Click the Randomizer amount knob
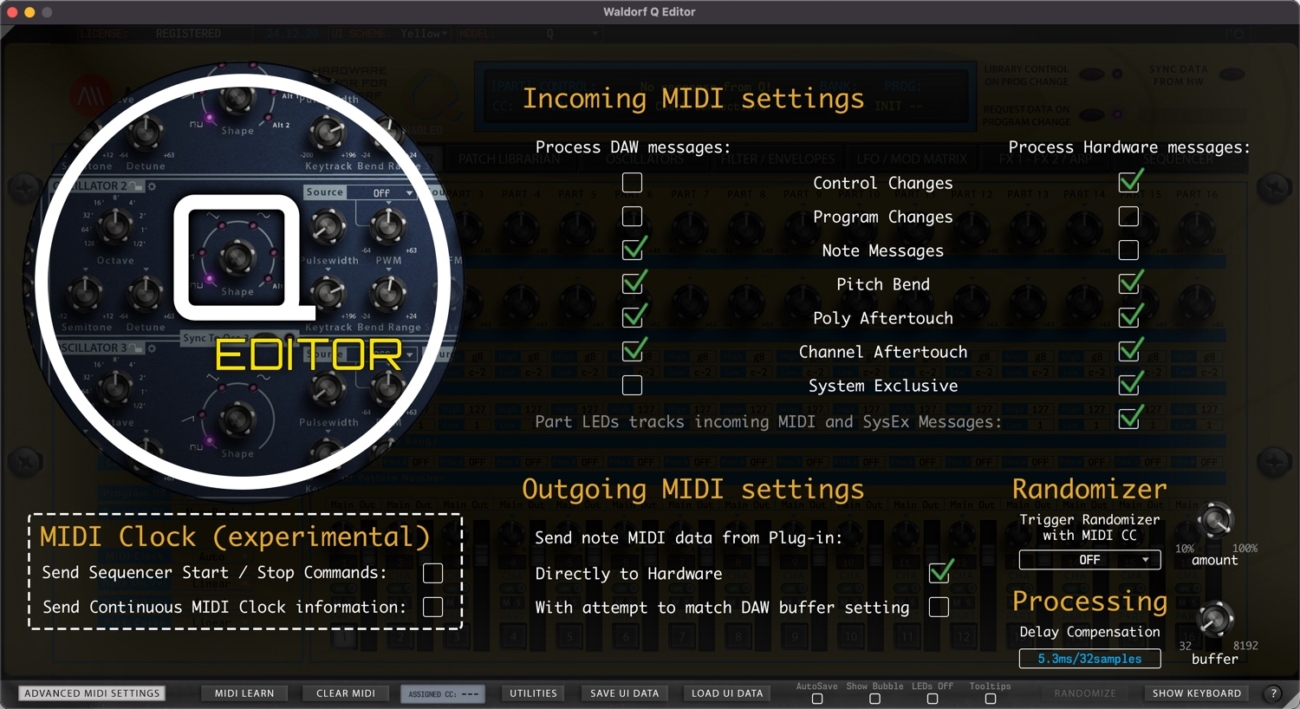Image resolution: width=1300 pixels, height=709 pixels. pos(1215,521)
